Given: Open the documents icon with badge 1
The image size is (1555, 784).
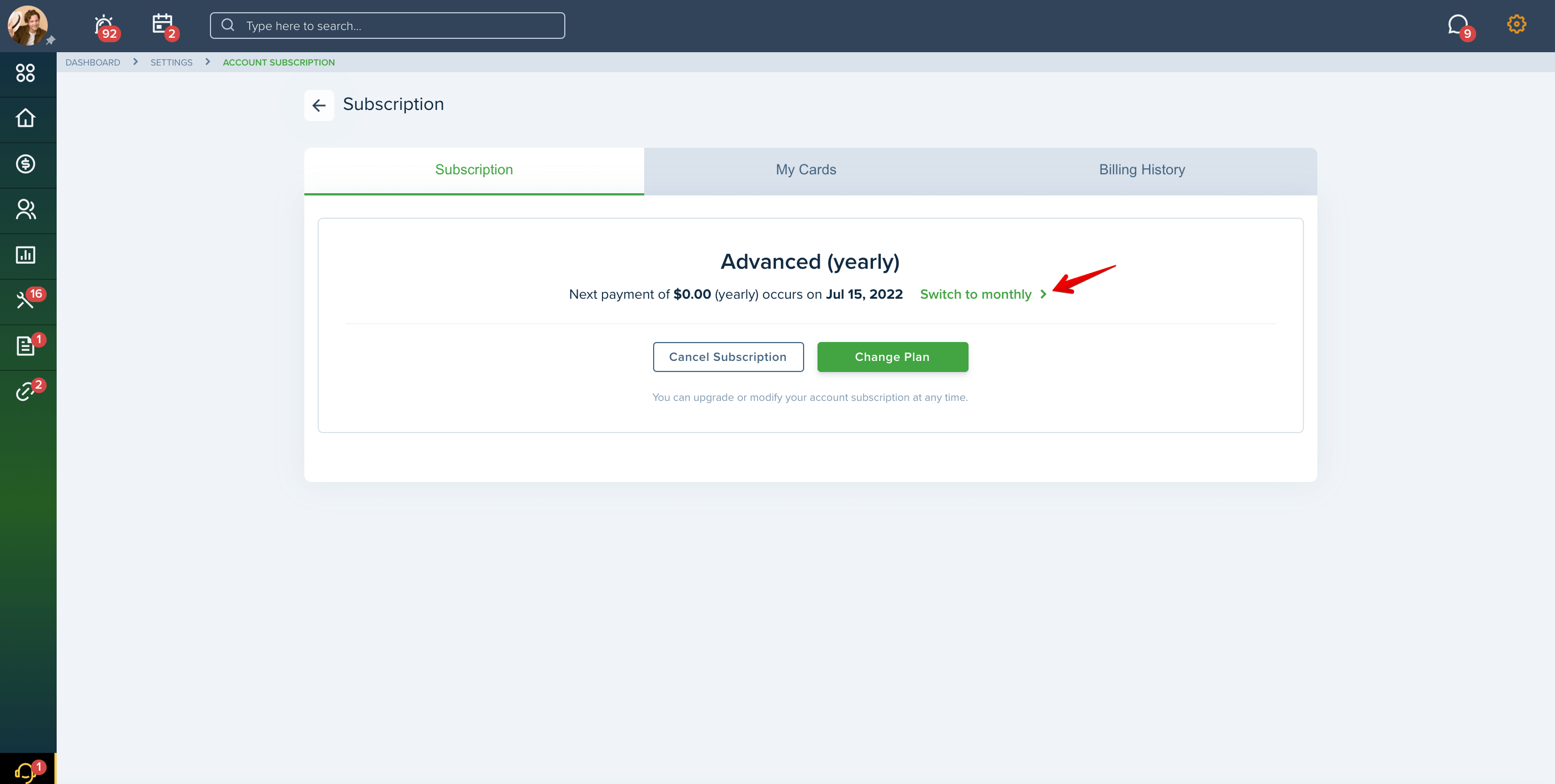Looking at the screenshot, I should click(26, 346).
